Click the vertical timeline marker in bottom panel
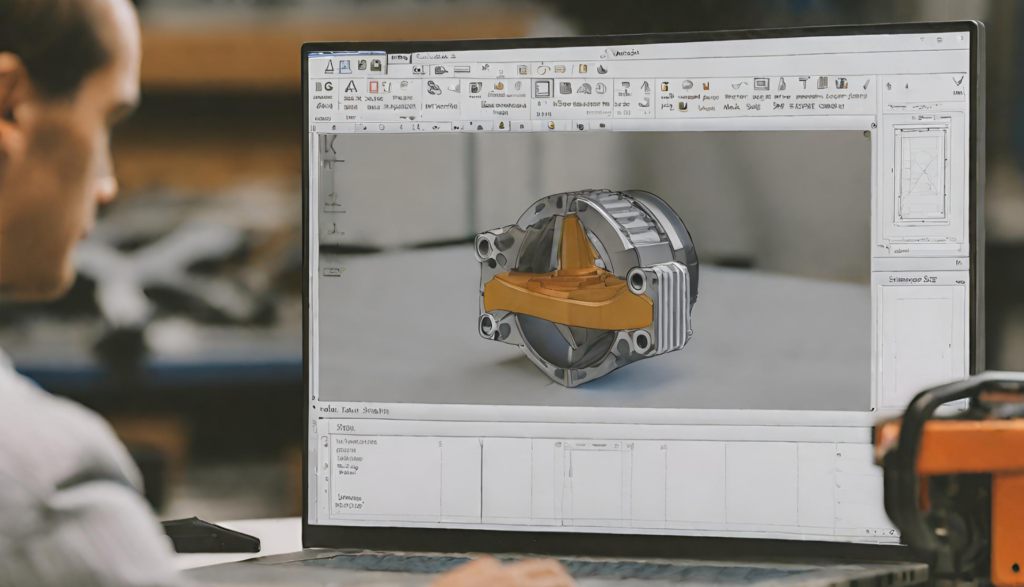This screenshot has height=587, width=1024. tap(481, 480)
